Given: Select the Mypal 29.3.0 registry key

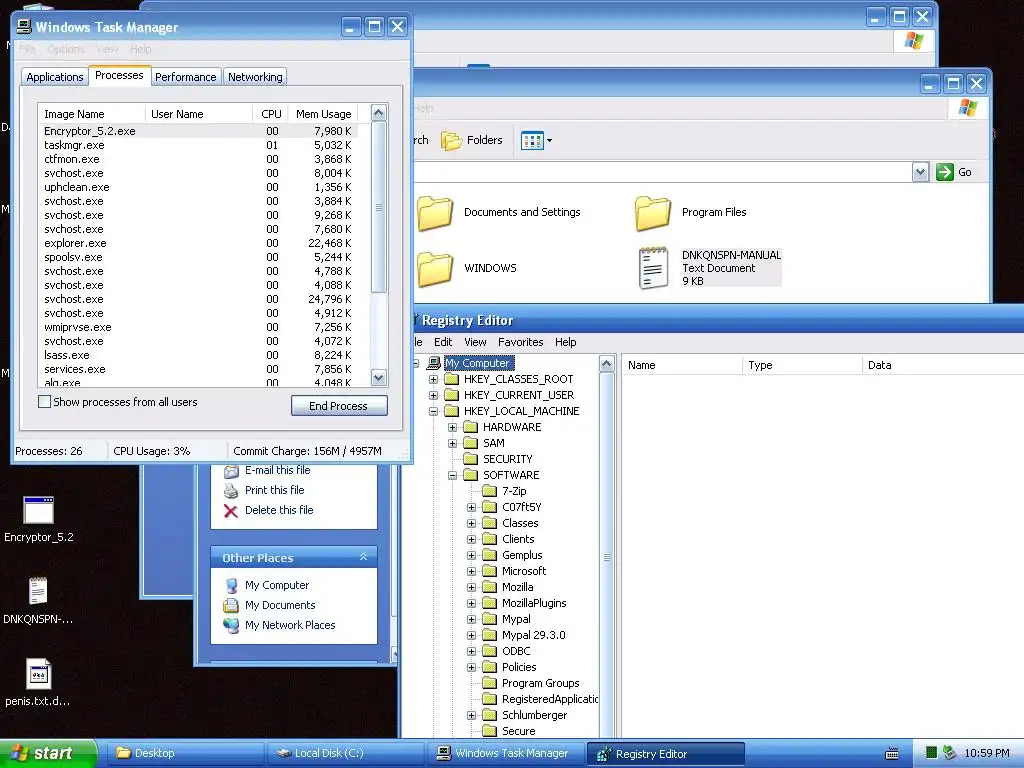Looking at the screenshot, I should (524, 635).
